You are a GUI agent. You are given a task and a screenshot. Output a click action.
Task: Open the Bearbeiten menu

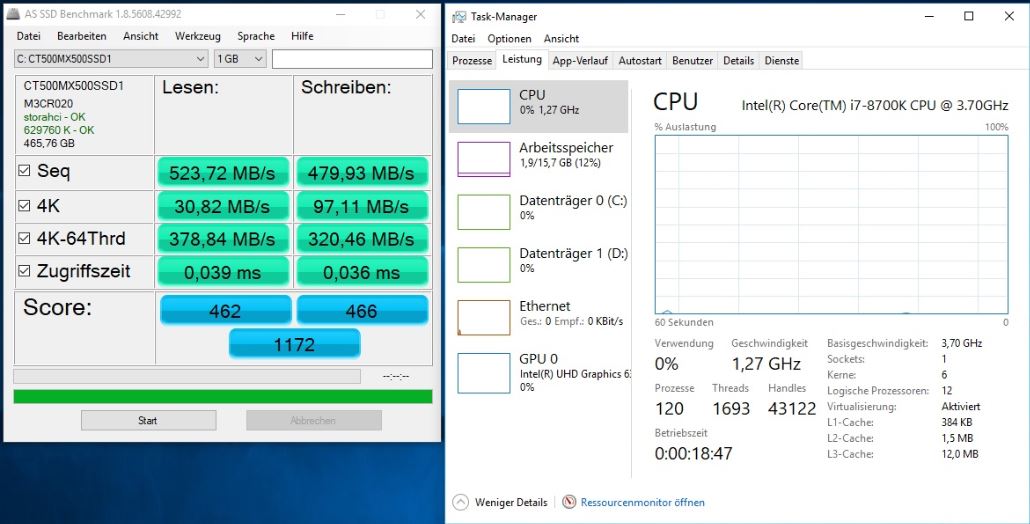tap(81, 36)
